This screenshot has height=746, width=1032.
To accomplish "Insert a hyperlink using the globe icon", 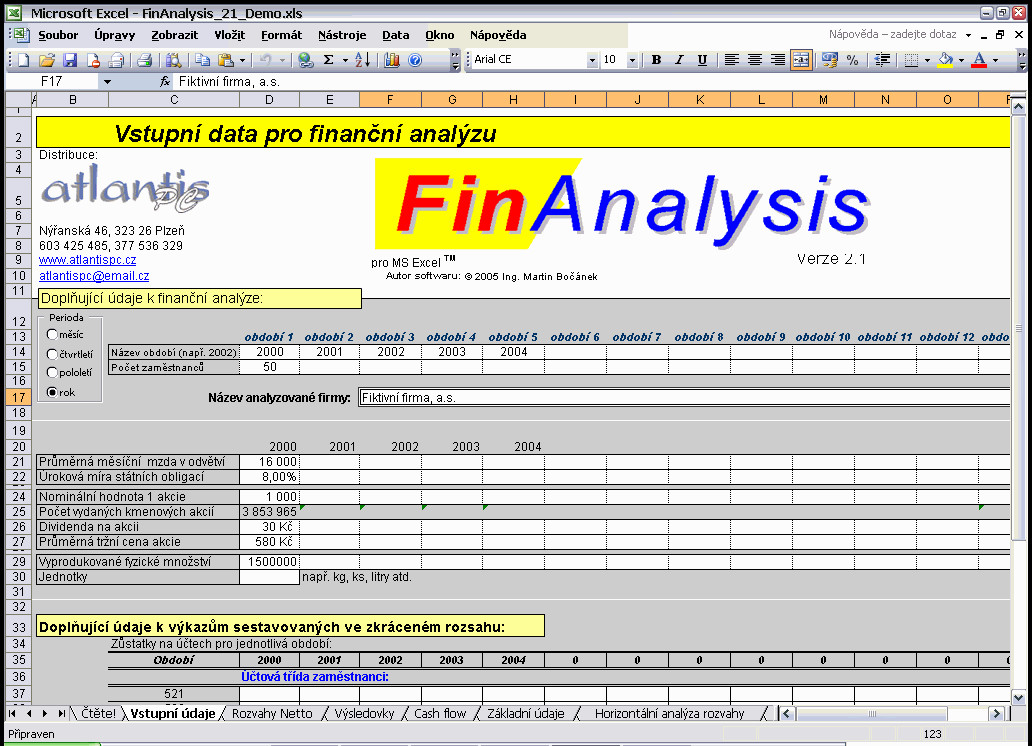I will [305, 61].
